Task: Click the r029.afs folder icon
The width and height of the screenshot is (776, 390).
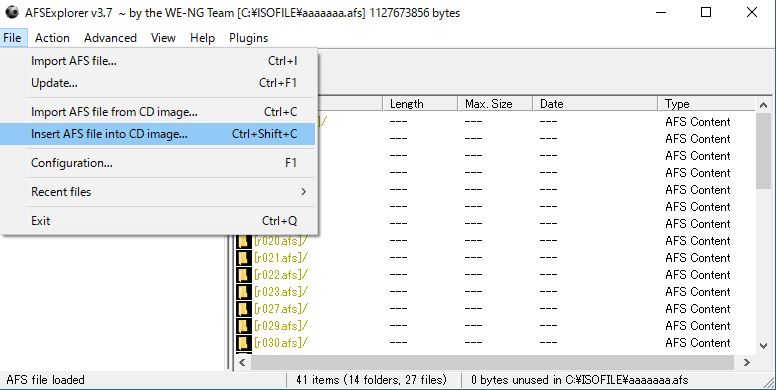Action: [x=243, y=326]
